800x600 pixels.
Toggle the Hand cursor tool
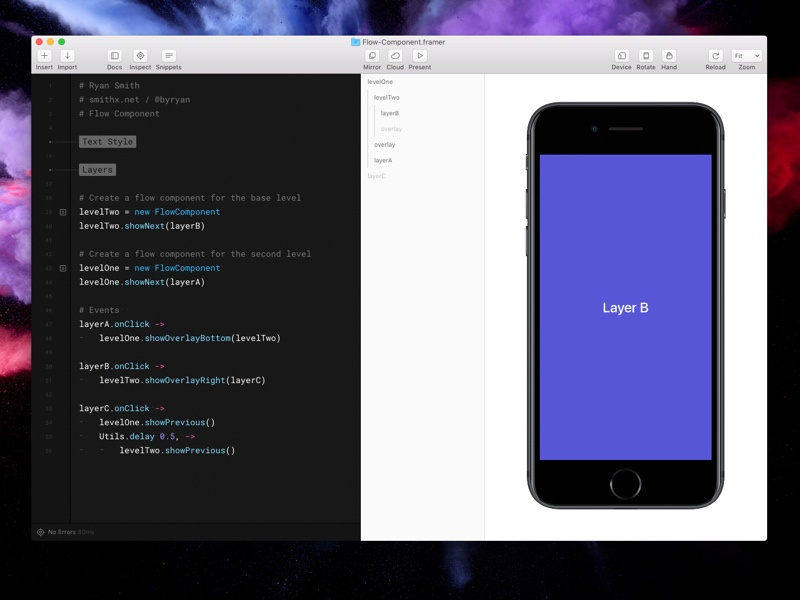tap(669, 56)
